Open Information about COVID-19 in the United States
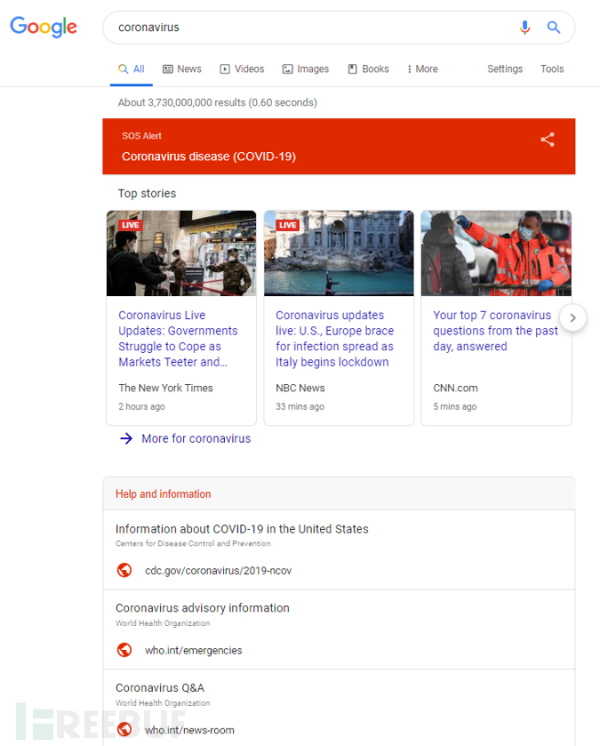Viewport: 600px width, 746px height. coord(241,529)
